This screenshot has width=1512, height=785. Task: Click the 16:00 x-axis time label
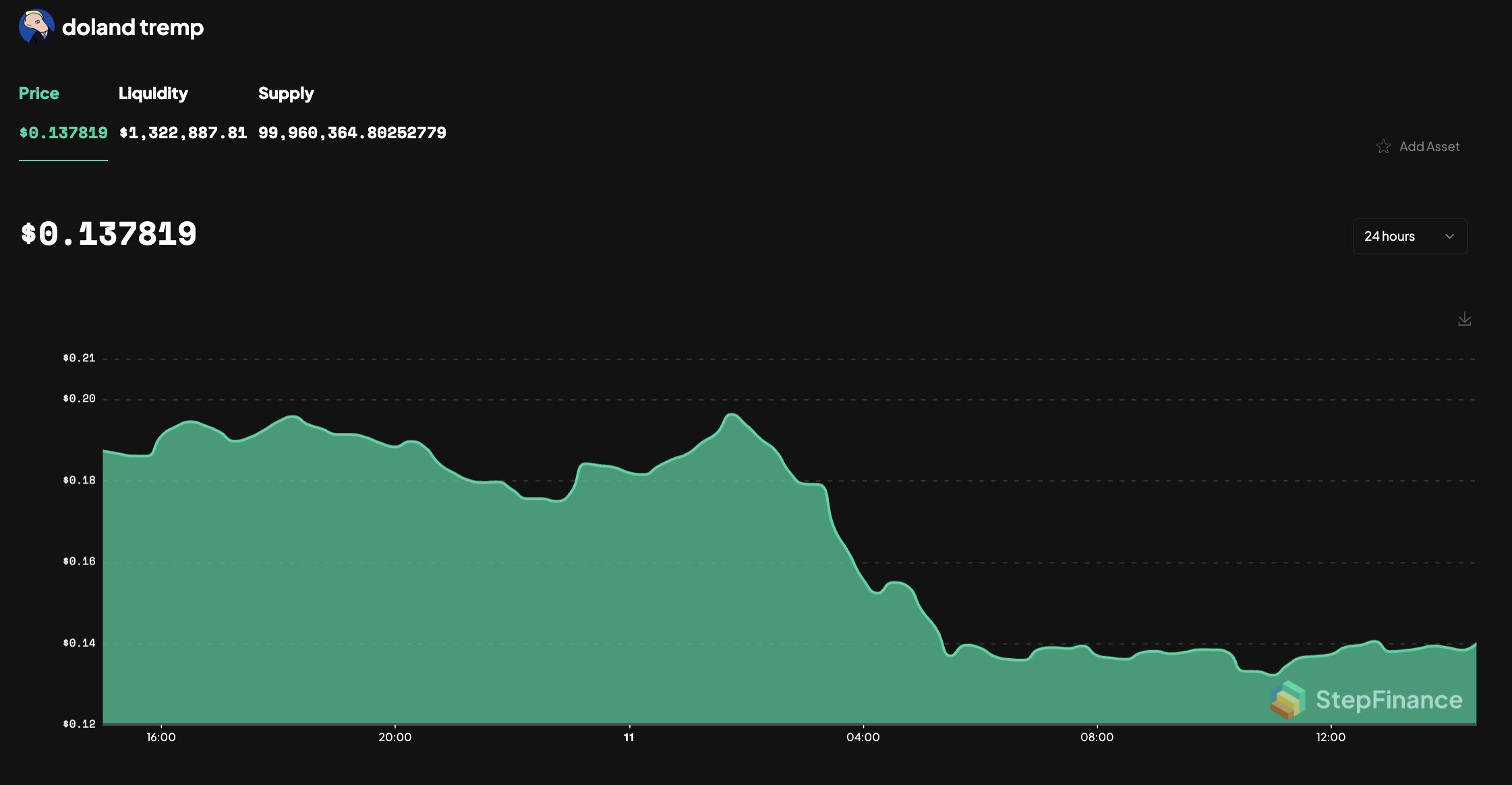(x=161, y=737)
